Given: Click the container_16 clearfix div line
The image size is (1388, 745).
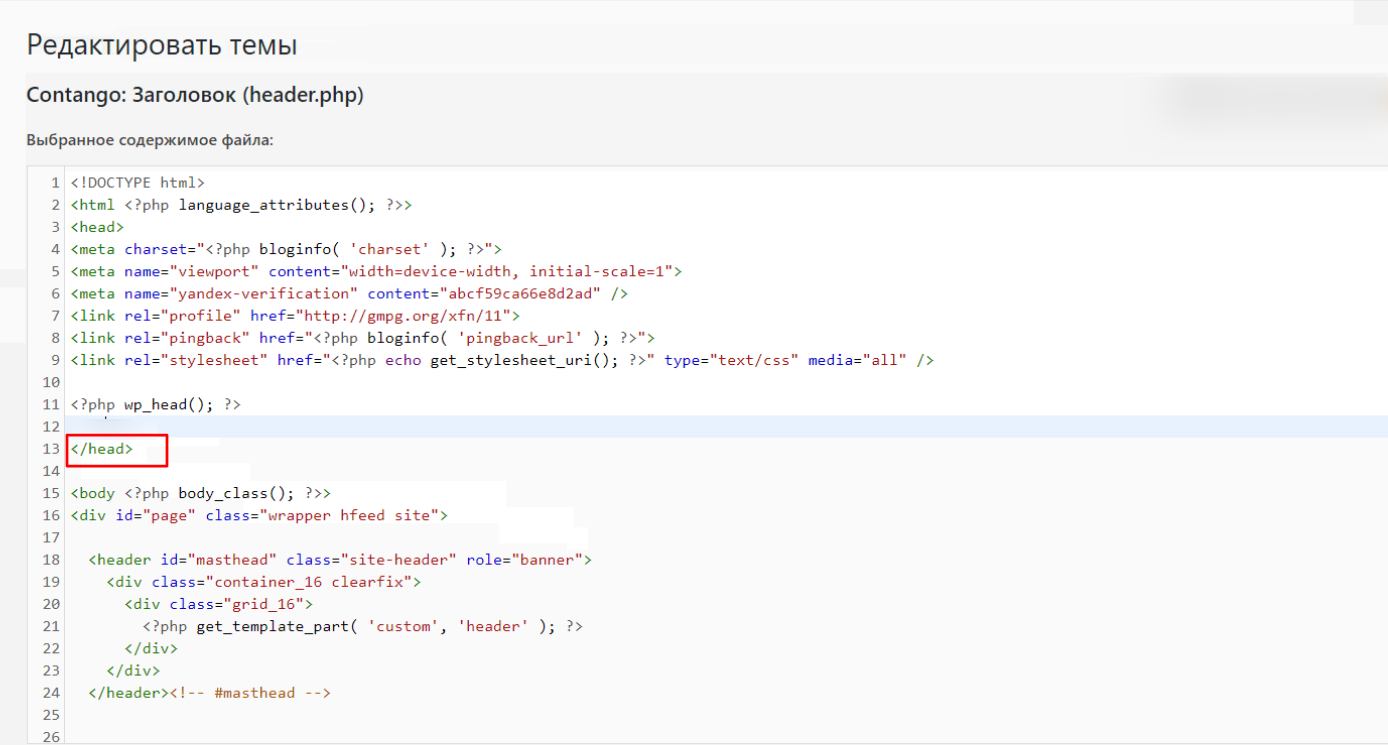Looking at the screenshot, I should click(264, 582).
